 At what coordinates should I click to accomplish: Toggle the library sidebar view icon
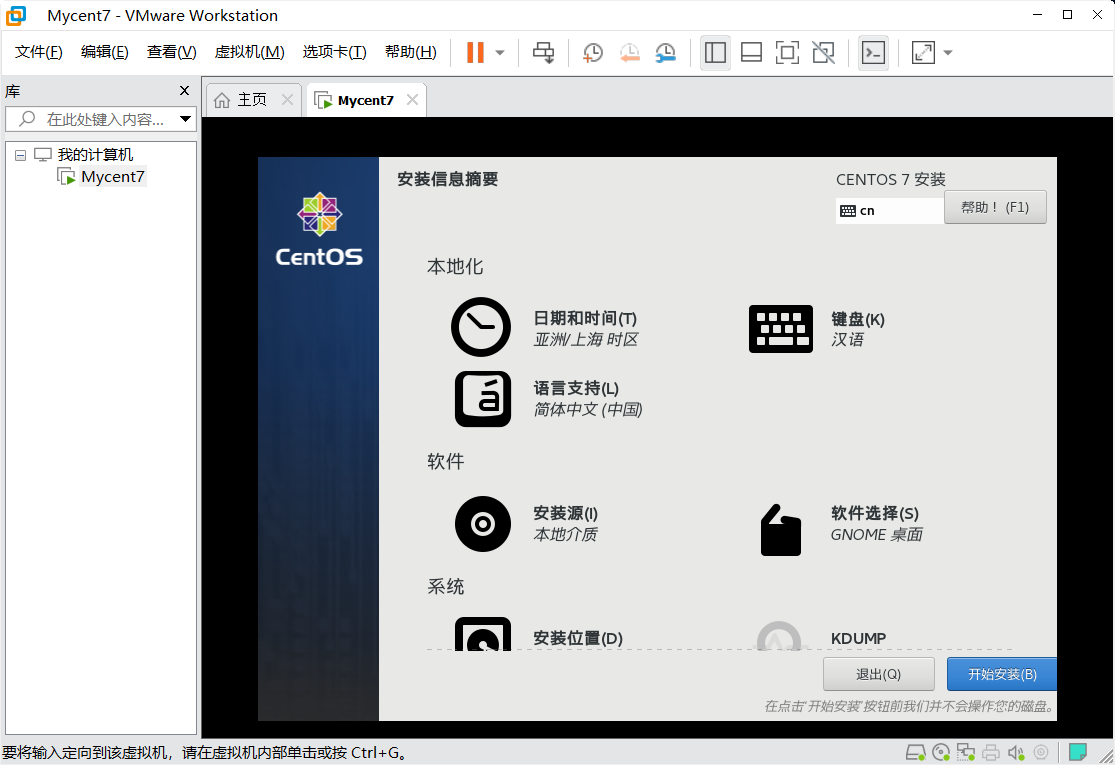pyautogui.click(x=715, y=53)
